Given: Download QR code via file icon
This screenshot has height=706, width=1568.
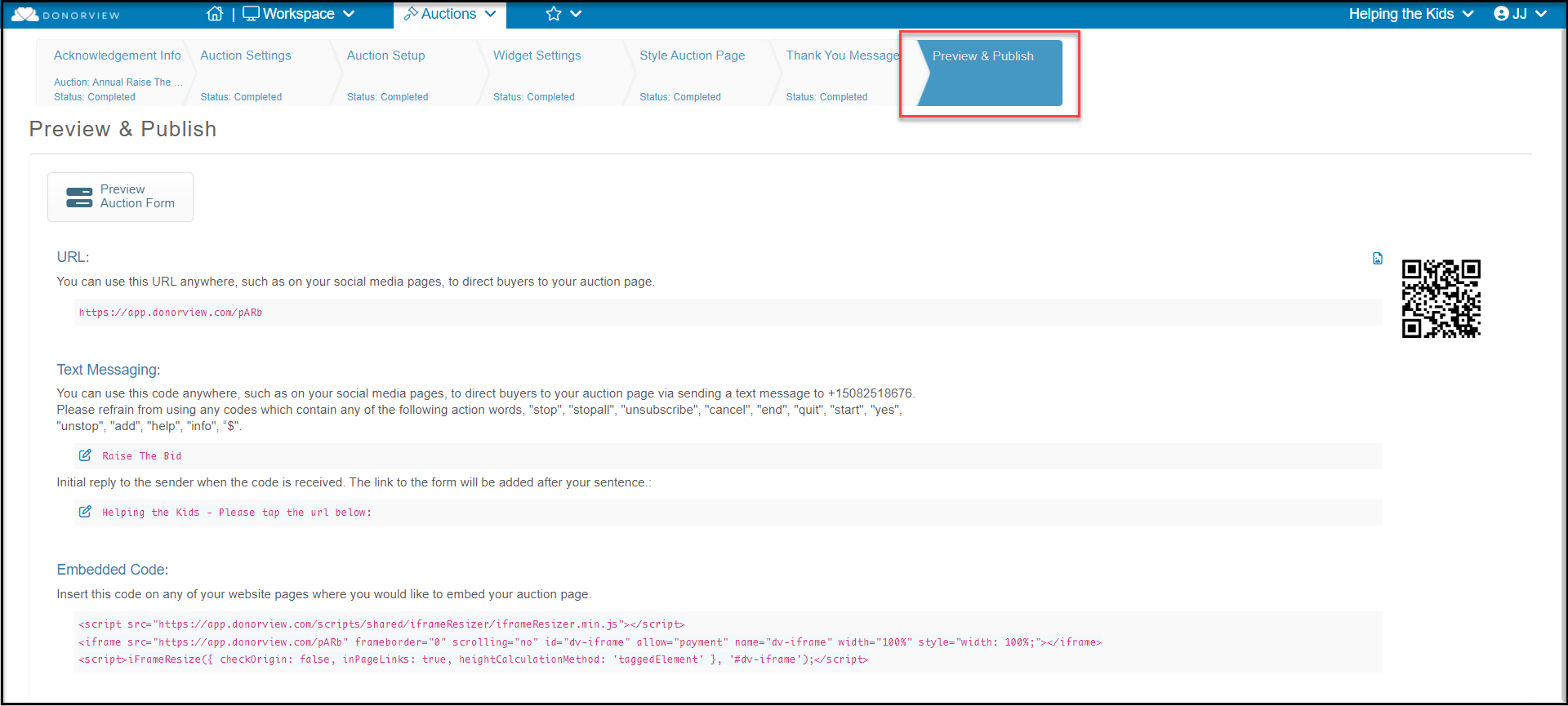Looking at the screenshot, I should tap(1378, 259).
